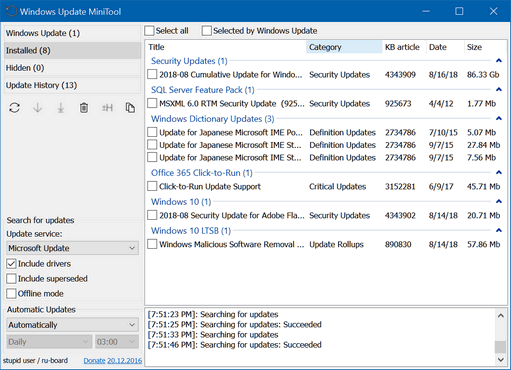Click the stupid user / ru-board credit text
511x370 pixels.
(35, 360)
